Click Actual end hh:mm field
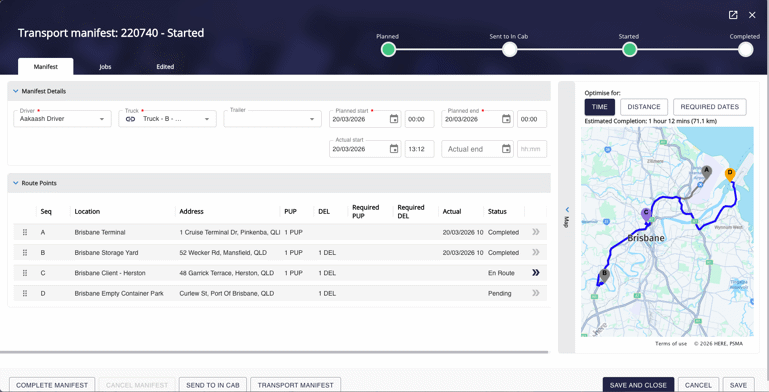This screenshot has height=392, width=769. tap(532, 149)
